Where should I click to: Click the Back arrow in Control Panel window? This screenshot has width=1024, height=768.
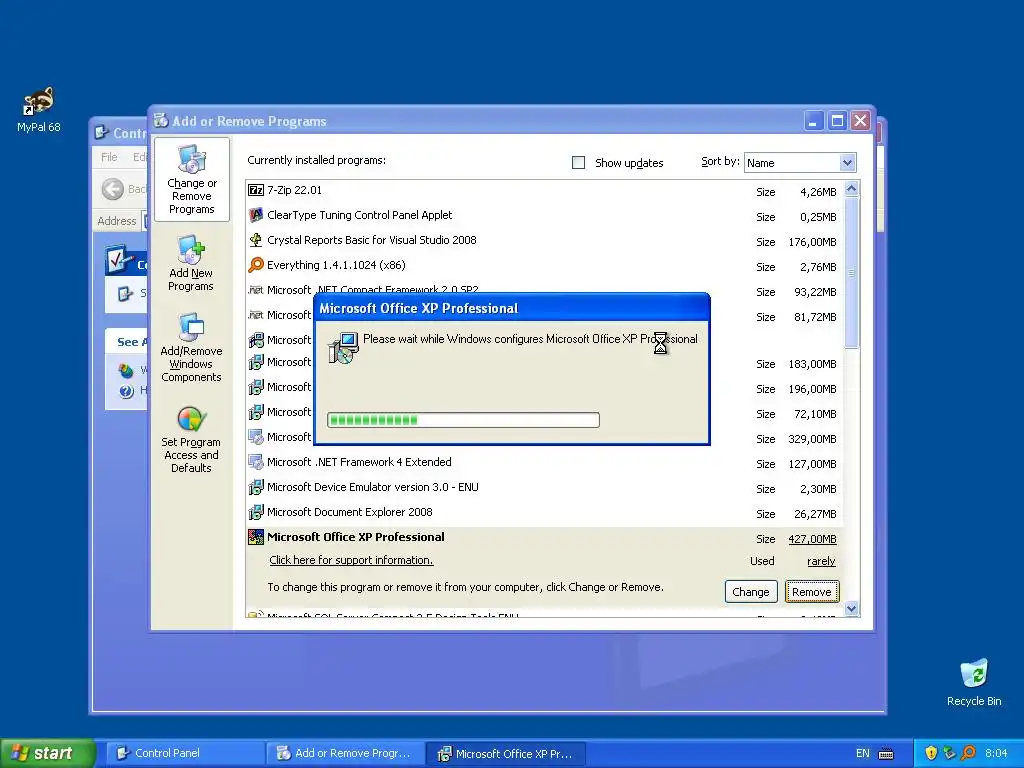click(x=112, y=189)
